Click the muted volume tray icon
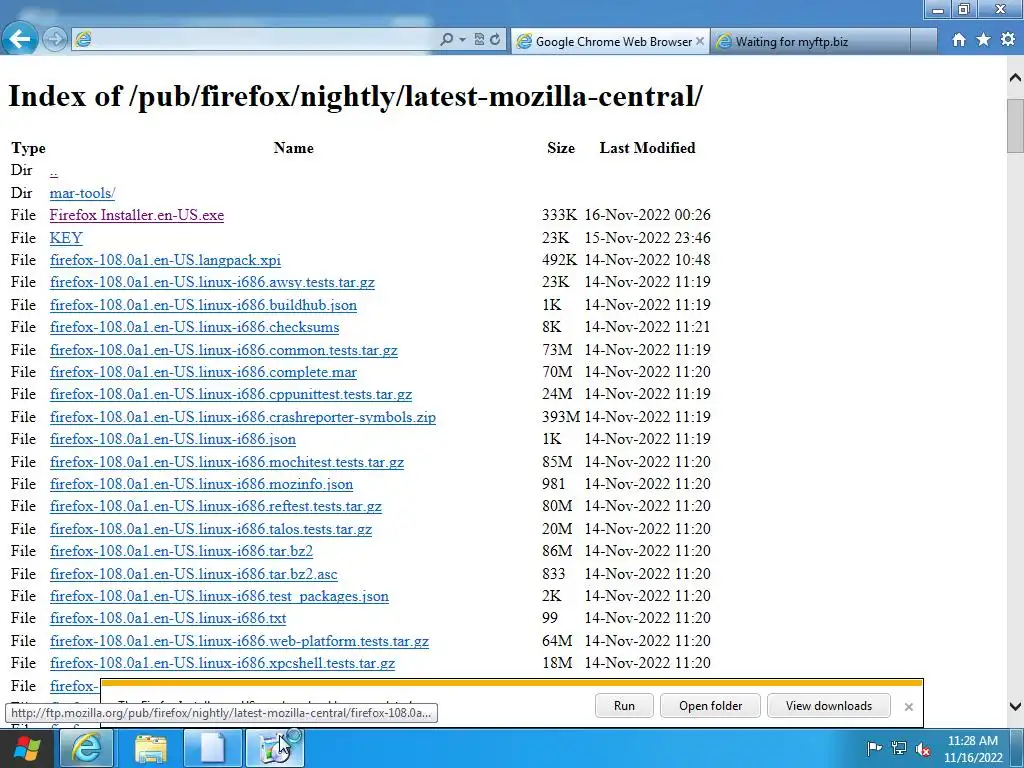This screenshot has width=1024, height=768. click(923, 748)
